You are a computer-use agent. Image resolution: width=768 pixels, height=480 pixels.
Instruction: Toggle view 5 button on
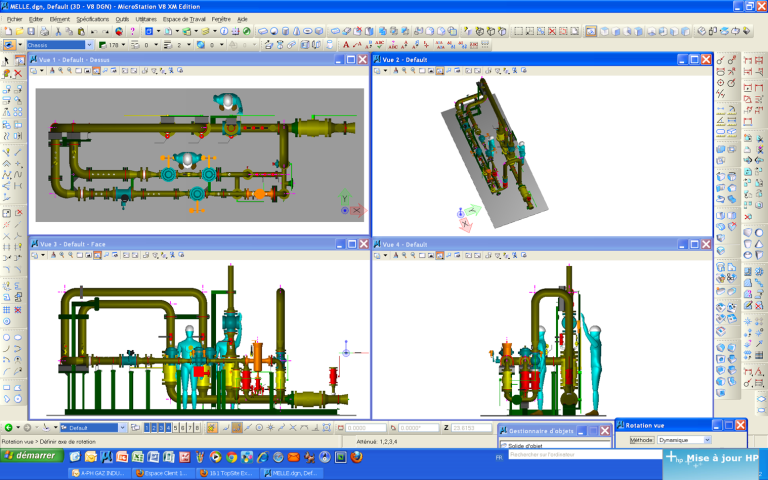point(175,428)
